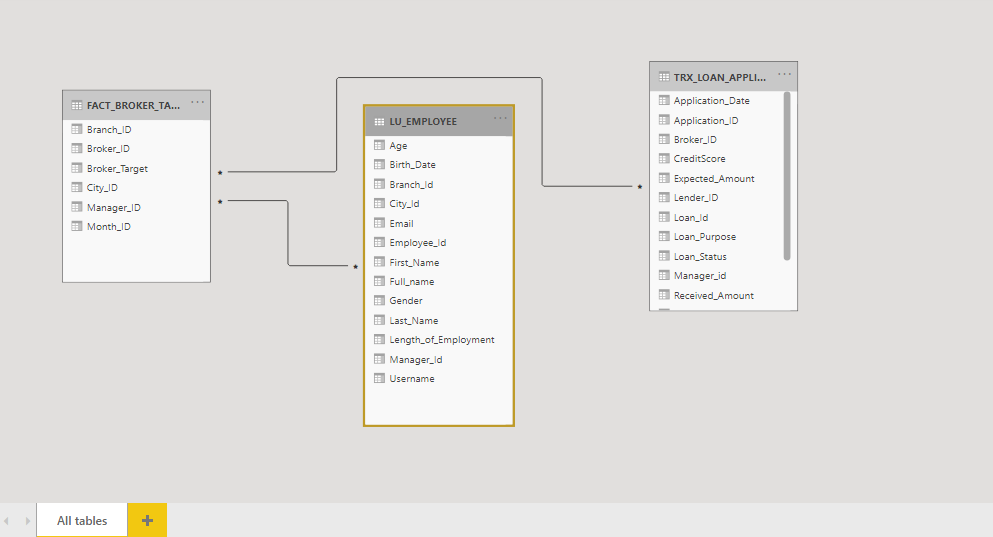Click the column icon beside Broker_Target
Screen dimensions: 993x537
tap(77, 168)
